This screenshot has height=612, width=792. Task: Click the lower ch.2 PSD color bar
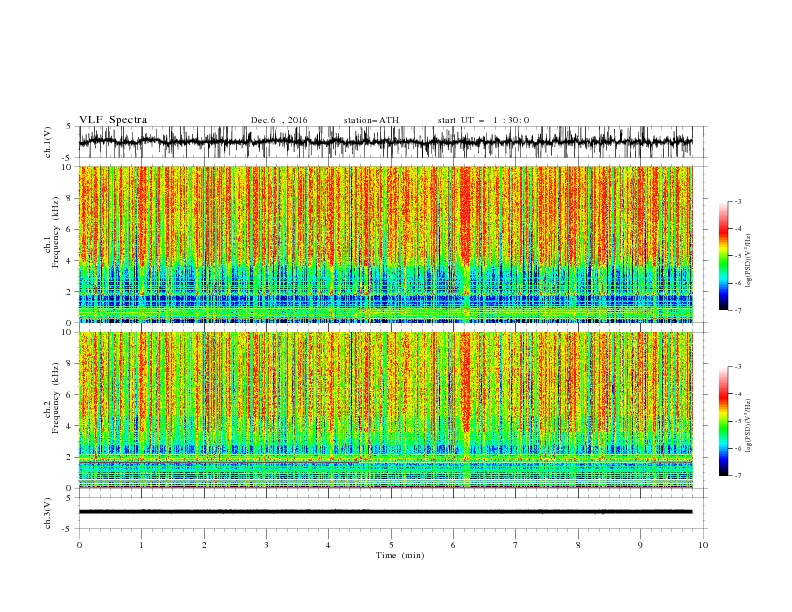[723, 421]
